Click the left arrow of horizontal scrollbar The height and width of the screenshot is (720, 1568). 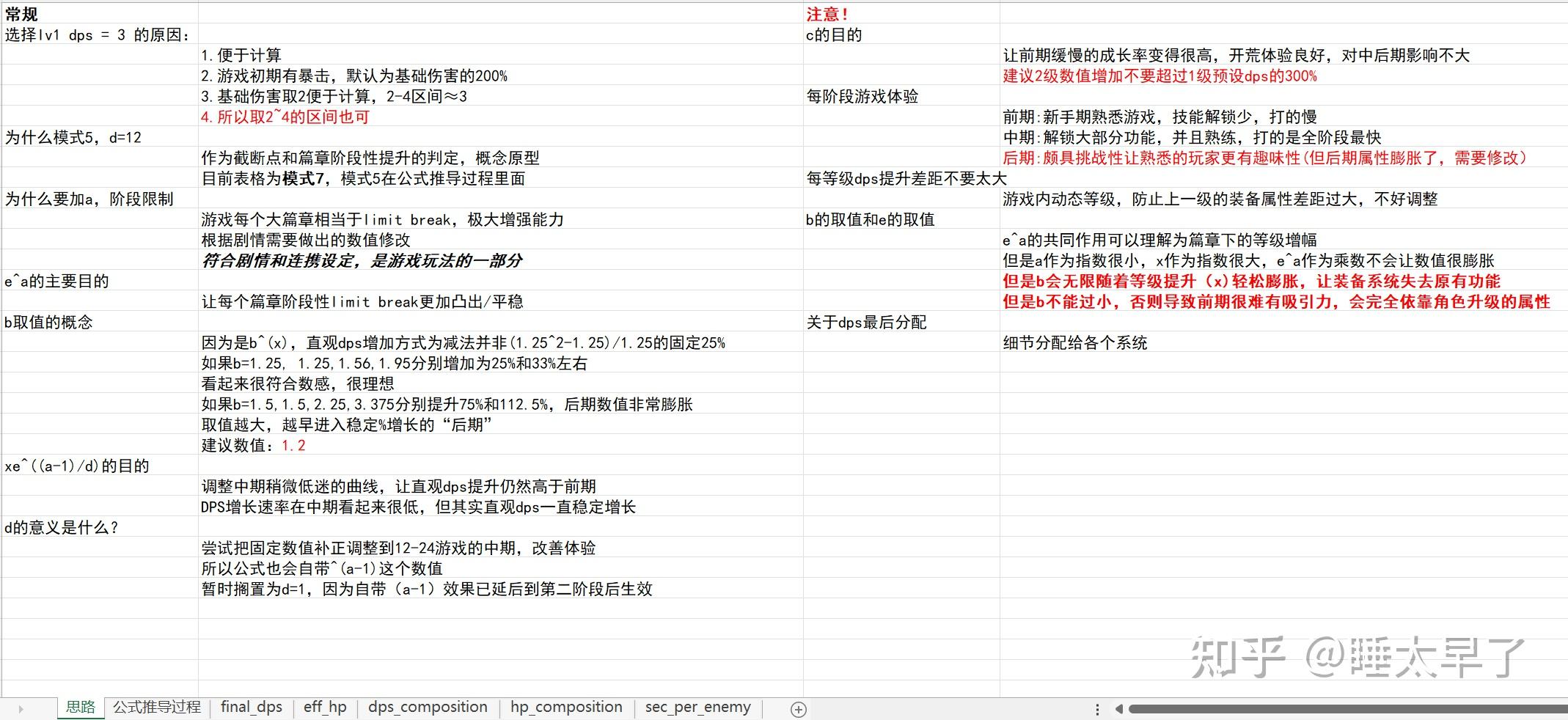tap(1118, 708)
